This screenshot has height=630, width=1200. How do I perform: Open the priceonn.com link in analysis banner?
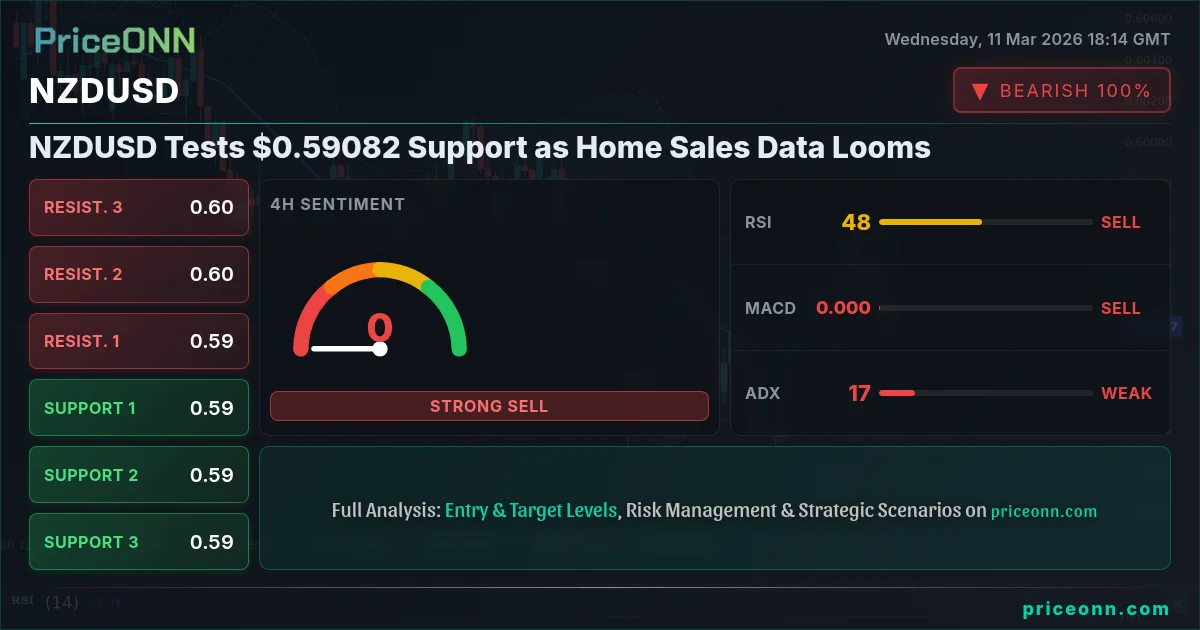1044,511
